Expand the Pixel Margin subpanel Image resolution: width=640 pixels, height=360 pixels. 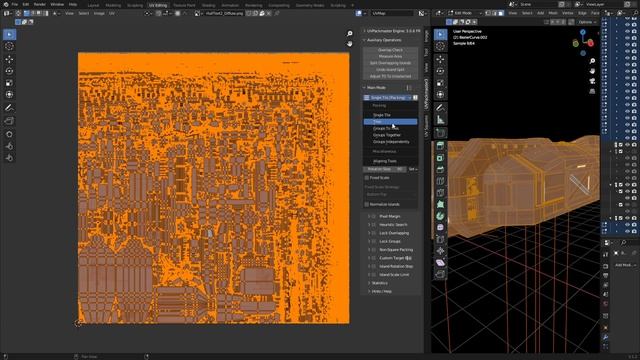coord(369,216)
